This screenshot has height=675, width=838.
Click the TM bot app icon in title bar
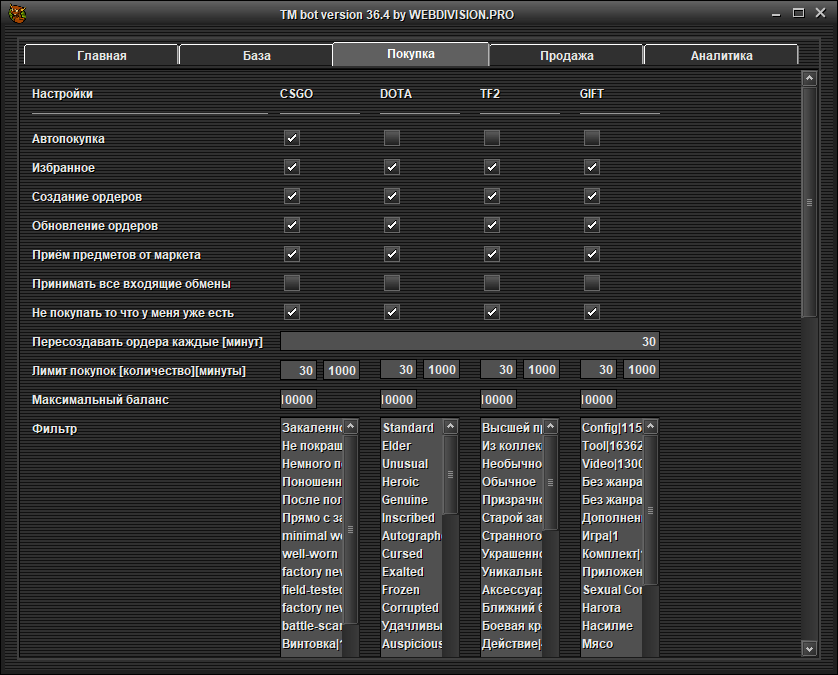(x=15, y=14)
